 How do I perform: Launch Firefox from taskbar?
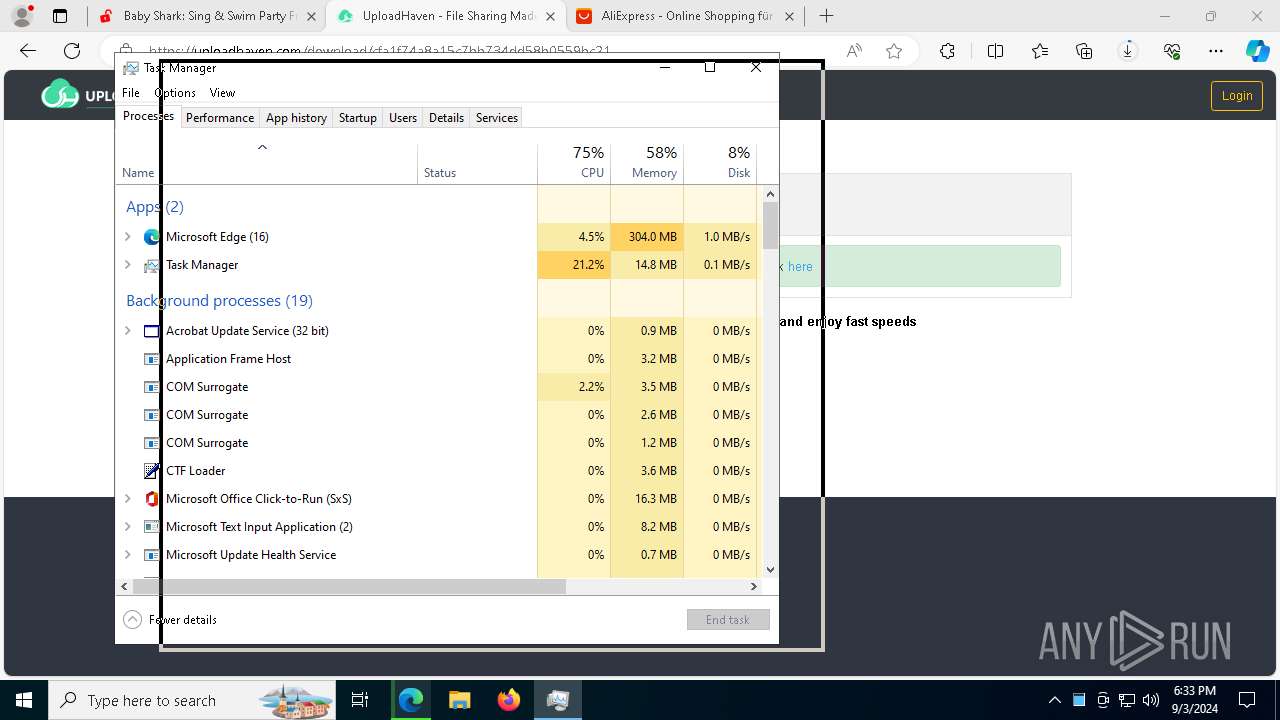[x=509, y=700]
